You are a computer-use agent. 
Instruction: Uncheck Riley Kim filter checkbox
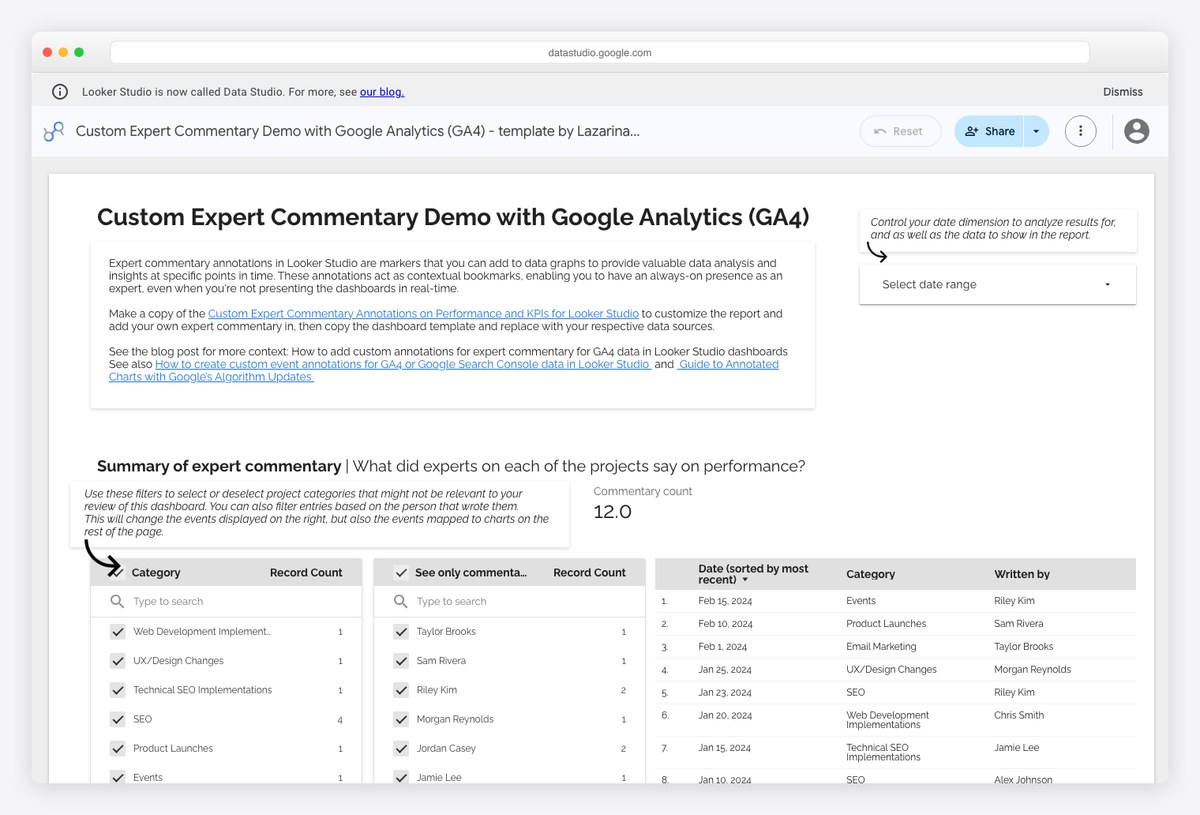pyautogui.click(x=401, y=690)
